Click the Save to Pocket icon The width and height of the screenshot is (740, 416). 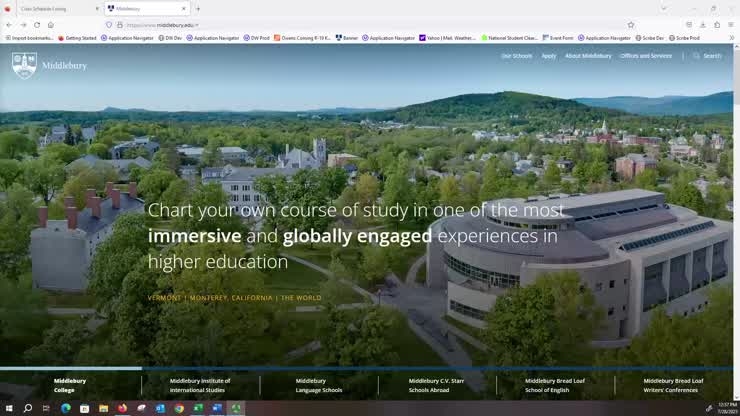(x=689, y=25)
